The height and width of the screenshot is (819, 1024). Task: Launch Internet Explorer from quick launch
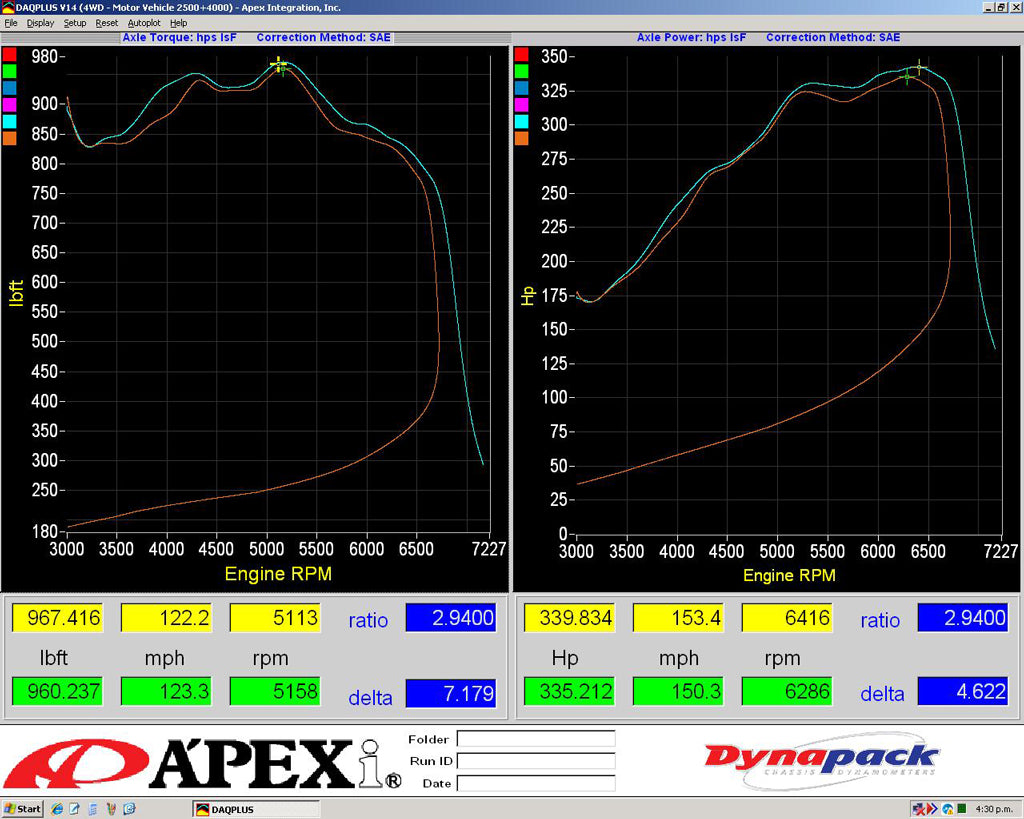(x=57, y=808)
